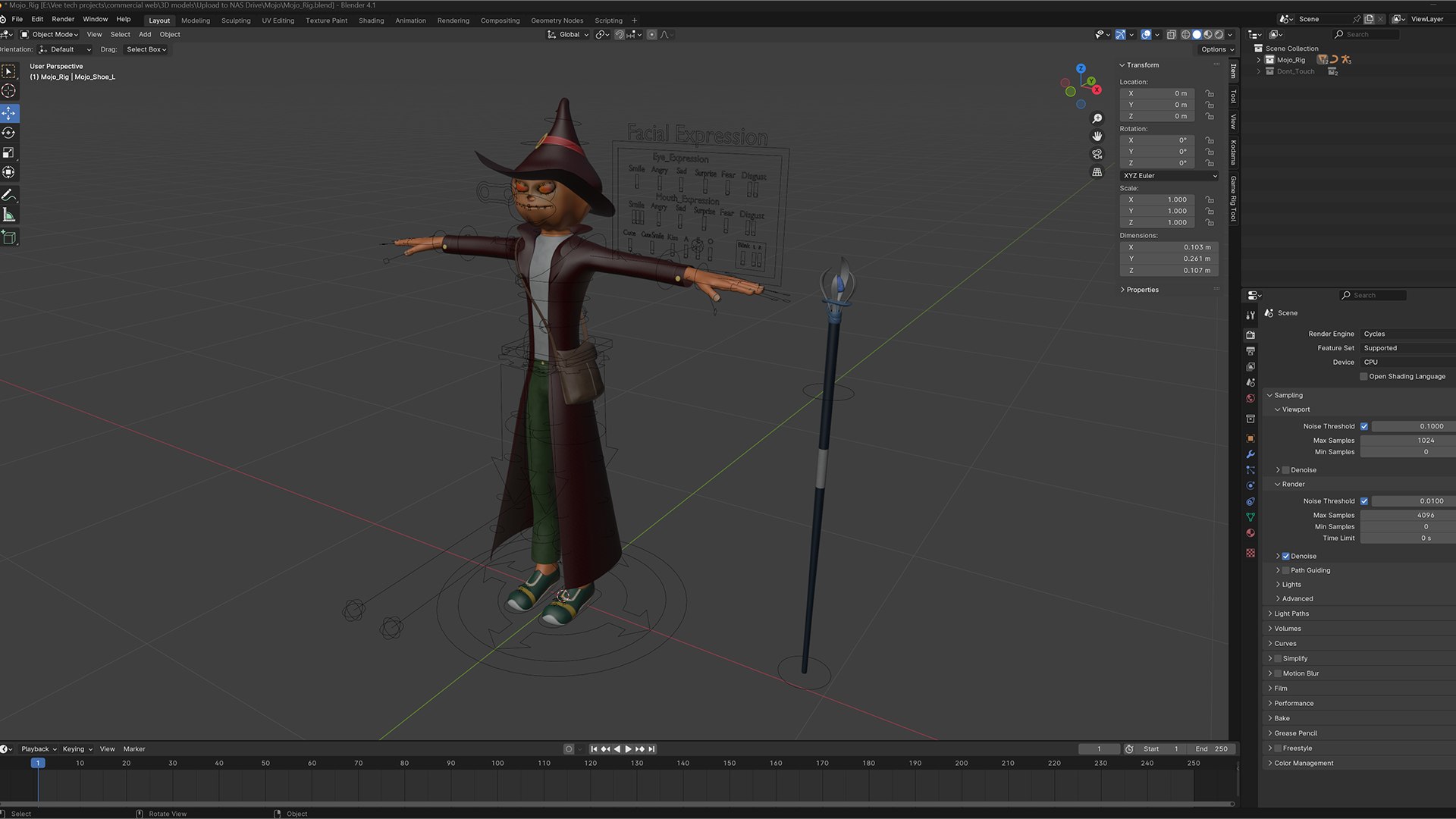
Task: Open the View Layer properties tab icon
Action: 1250,367
